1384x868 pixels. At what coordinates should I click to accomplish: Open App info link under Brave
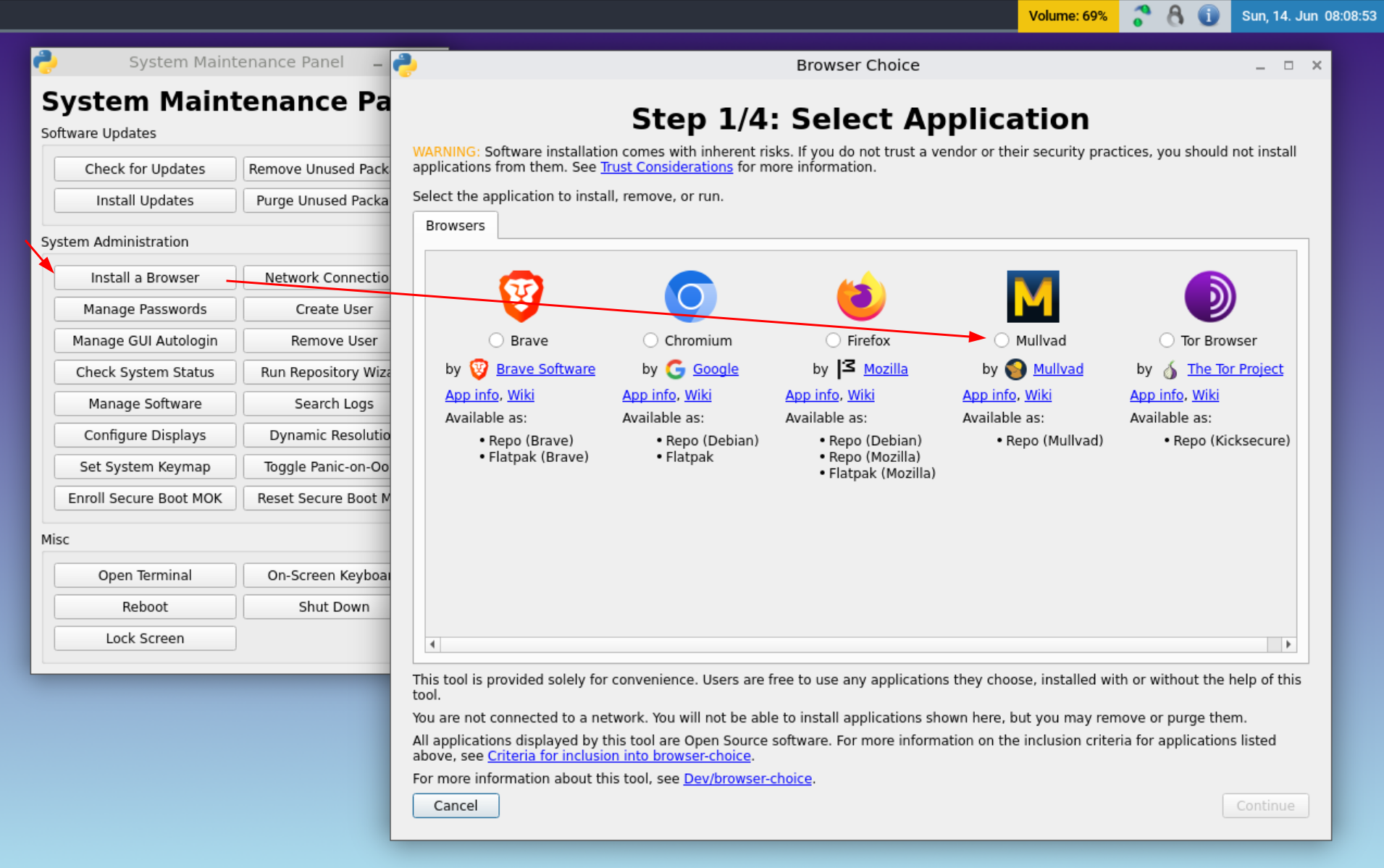(472, 395)
